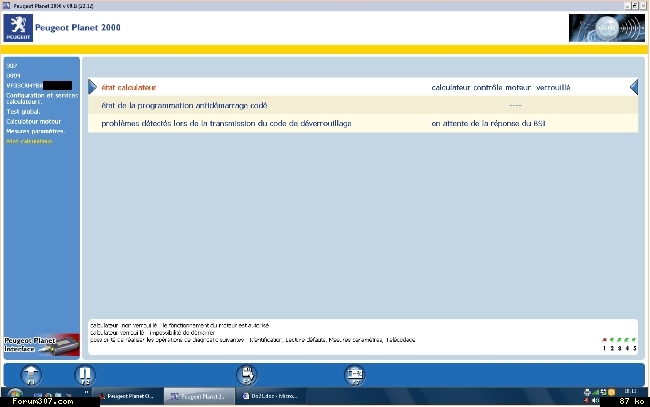Click the F1 round button in bottom bar
Screen dimensions: 650x407
tap(32, 375)
